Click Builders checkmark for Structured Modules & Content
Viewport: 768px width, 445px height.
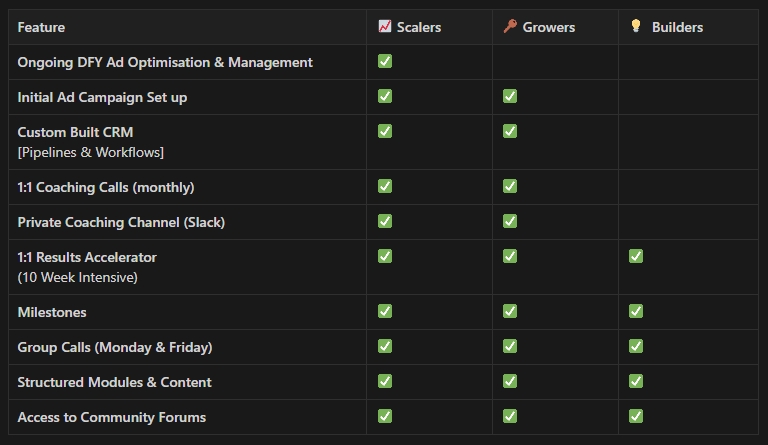(x=636, y=381)
